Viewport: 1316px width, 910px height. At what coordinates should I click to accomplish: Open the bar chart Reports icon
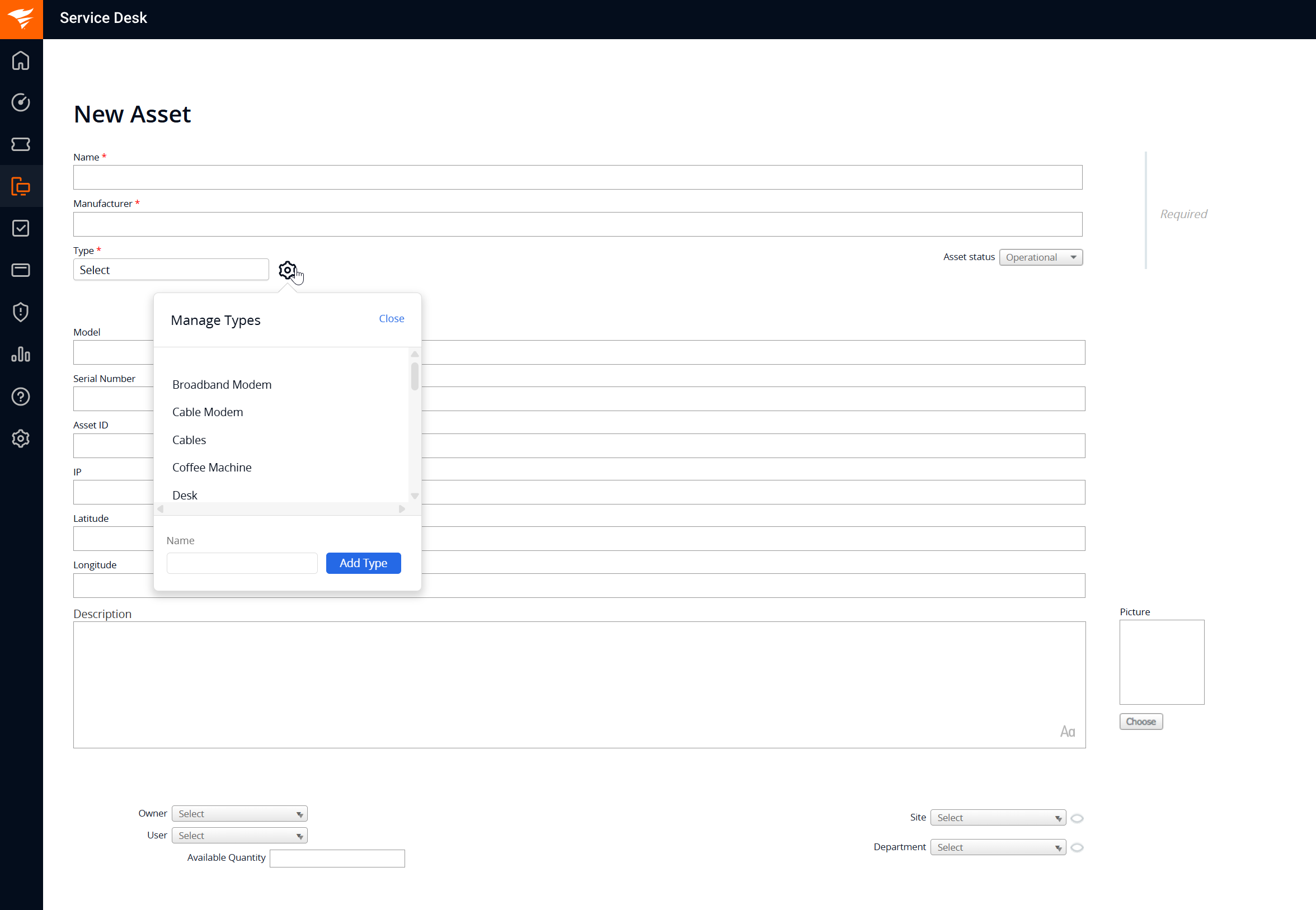pyautogui.click(x=21, y=354)
